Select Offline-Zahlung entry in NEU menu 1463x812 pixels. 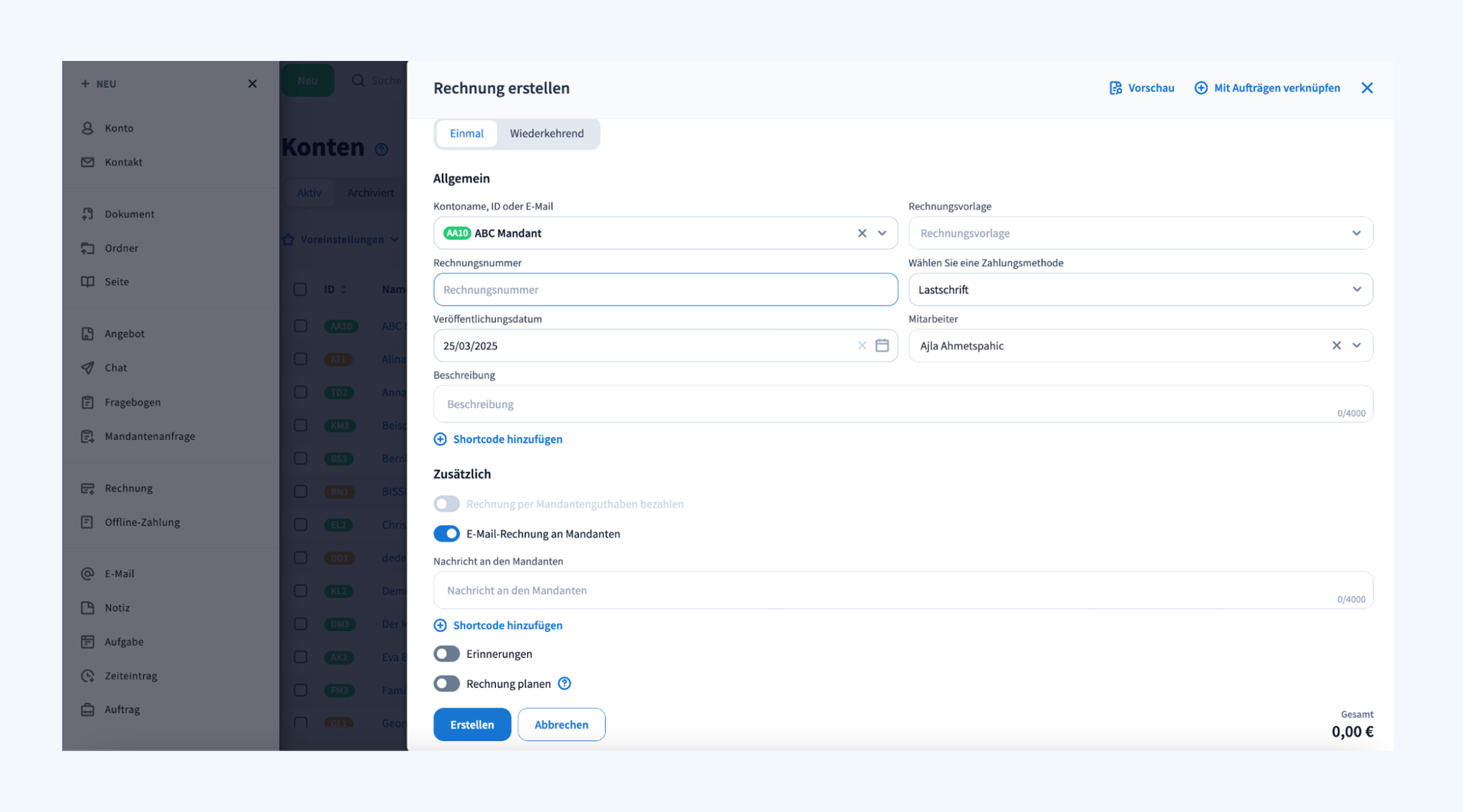pos(142,522)
